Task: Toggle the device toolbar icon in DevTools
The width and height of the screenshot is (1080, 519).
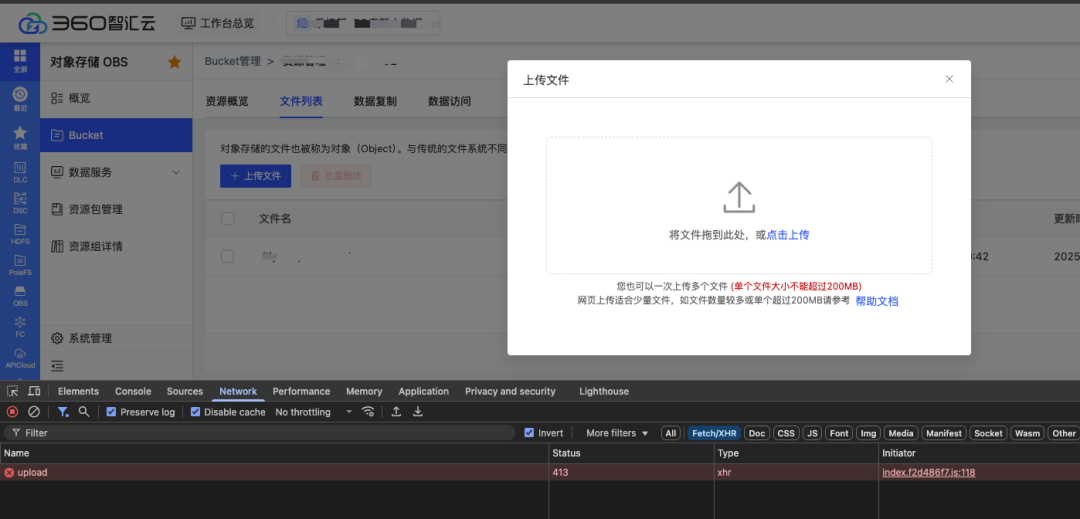Action: [34, 391]
